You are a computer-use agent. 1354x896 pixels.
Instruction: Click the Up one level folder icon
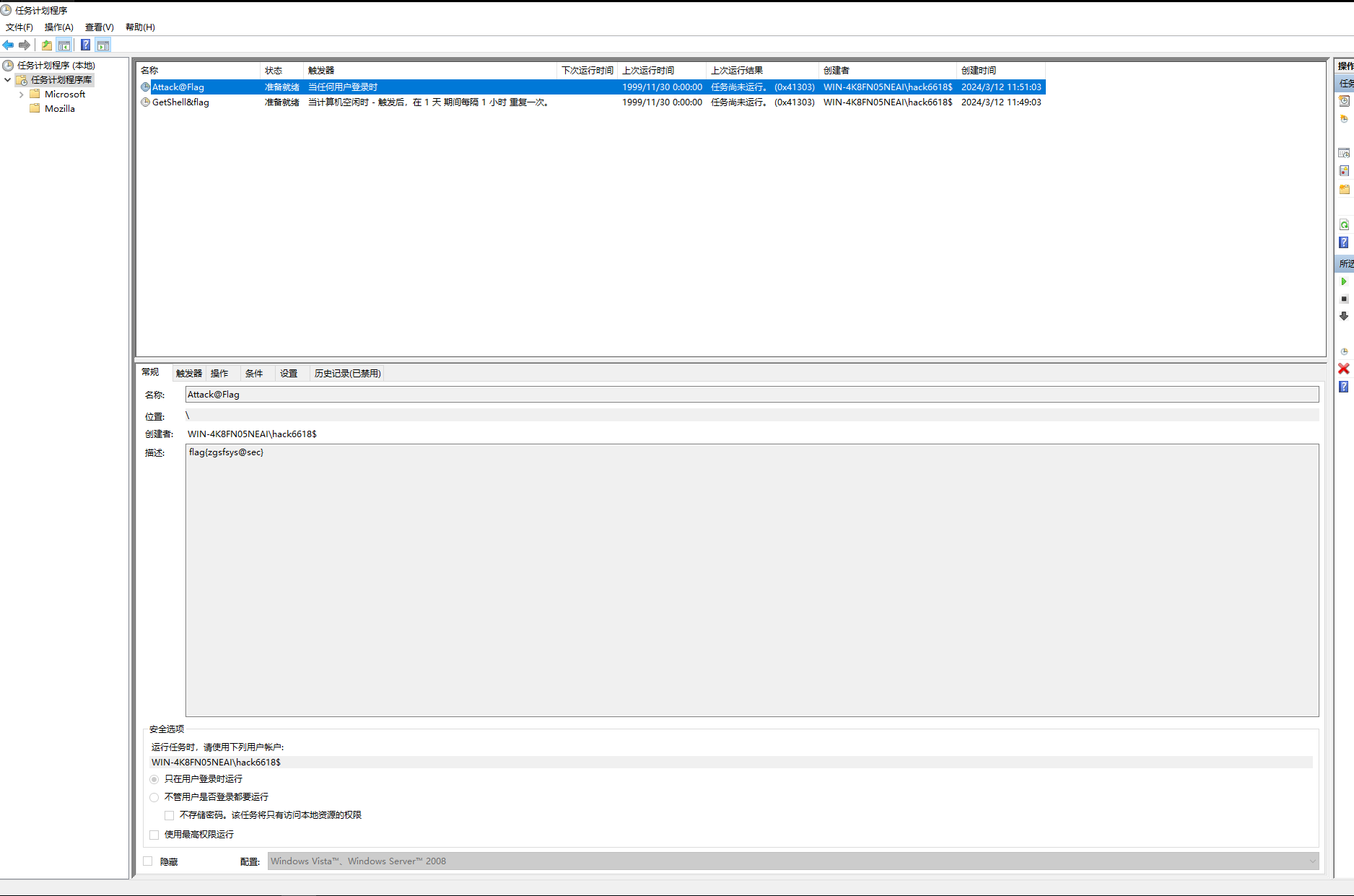(47, 45)
